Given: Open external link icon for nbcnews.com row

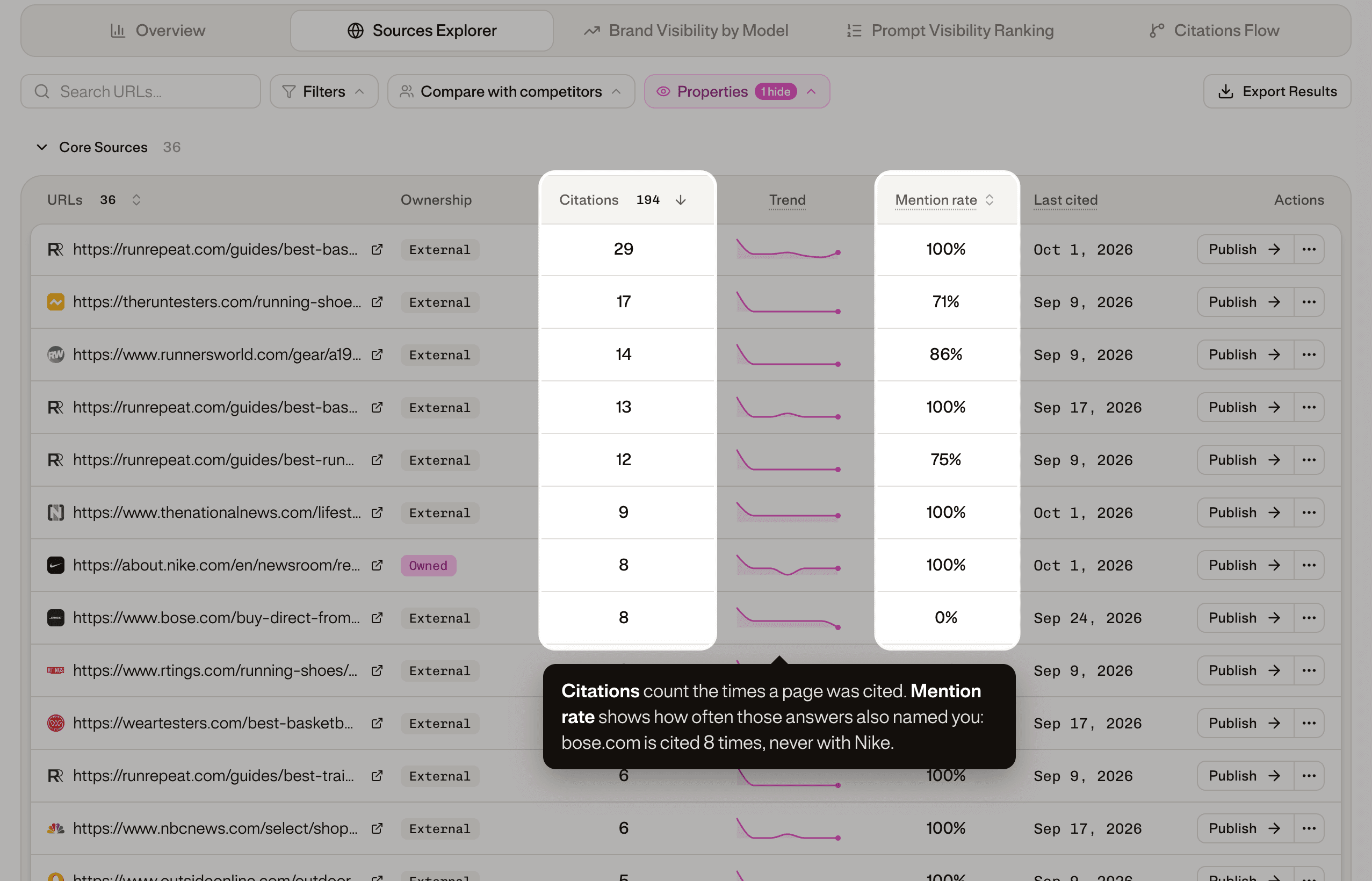Looking at the screenshot, I should 377,828.
